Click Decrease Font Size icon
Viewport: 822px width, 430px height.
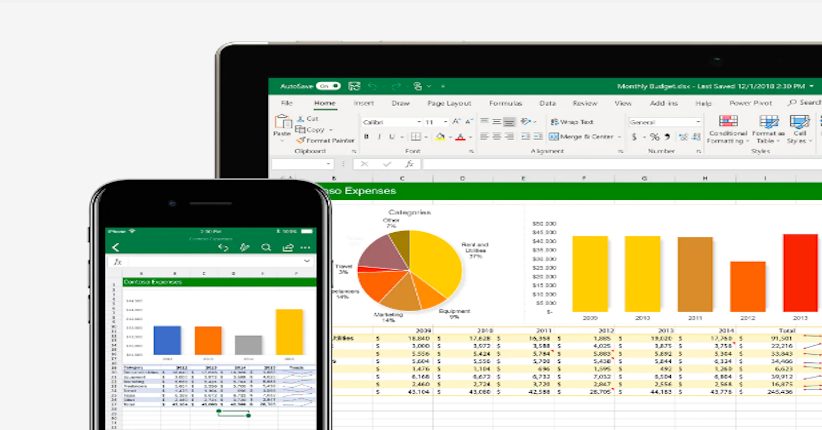click(x=469, y=122)
